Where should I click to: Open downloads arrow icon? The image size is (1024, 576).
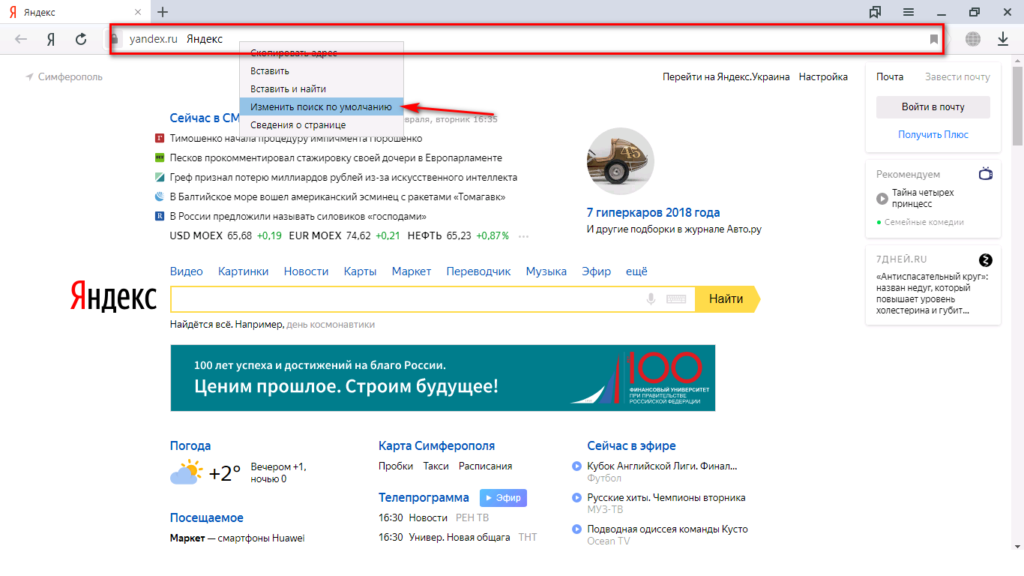(1003, 39)
